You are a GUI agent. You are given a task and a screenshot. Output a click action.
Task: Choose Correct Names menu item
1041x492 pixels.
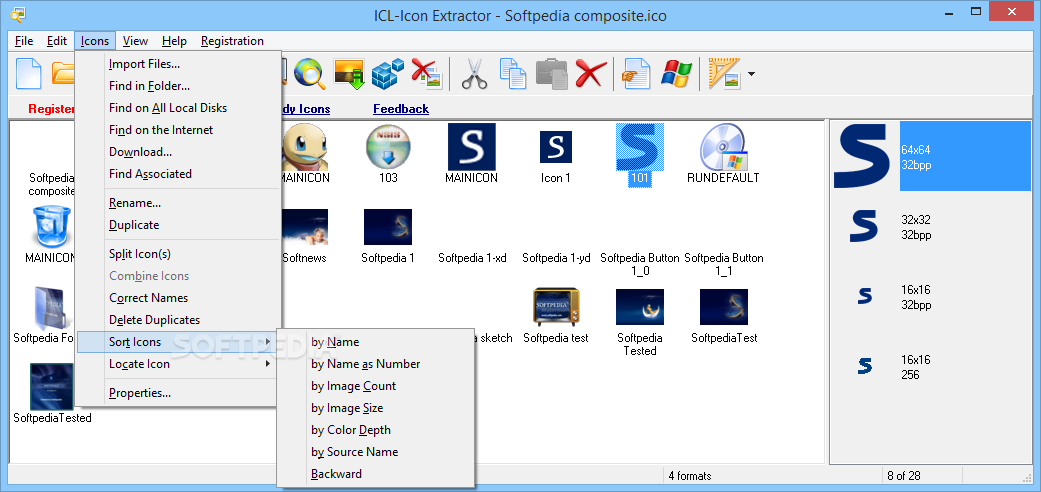[178, 297]
